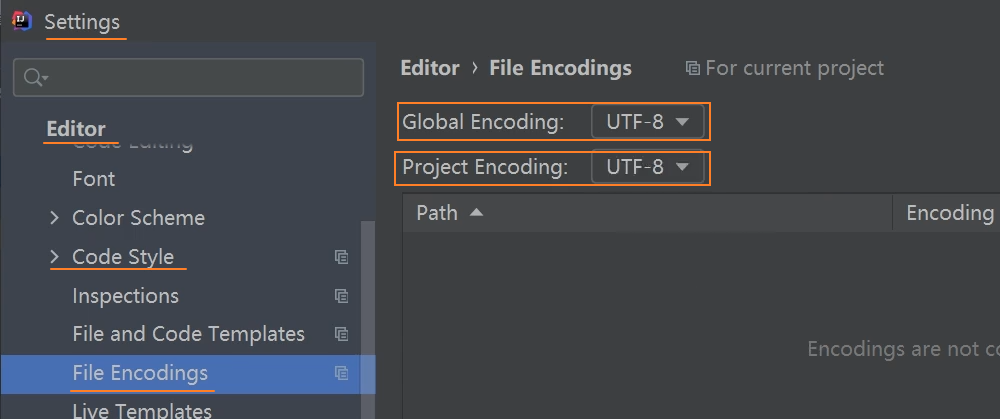Open the Global Encoding dropdown
1000x419 pixels.
point(649,122)
